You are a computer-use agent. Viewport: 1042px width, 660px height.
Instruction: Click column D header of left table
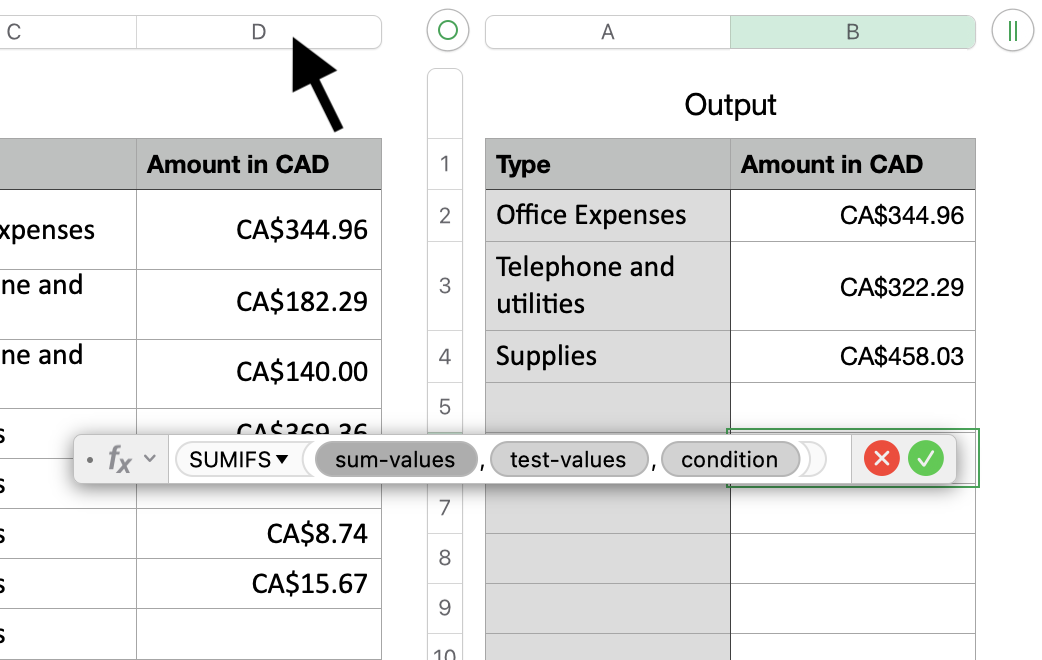click(x=258, y=32)
